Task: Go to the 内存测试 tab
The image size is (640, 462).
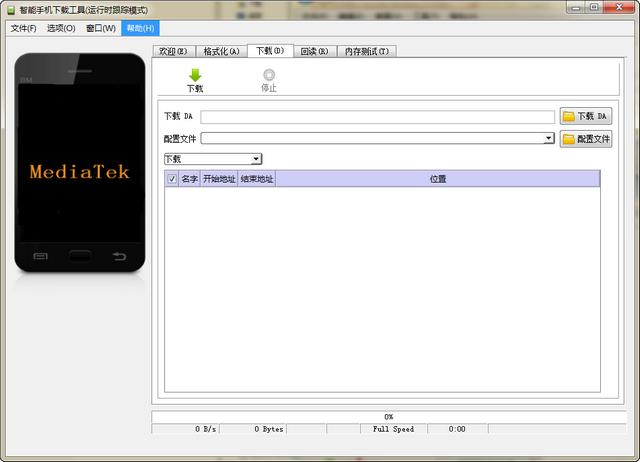Action: 367,51
